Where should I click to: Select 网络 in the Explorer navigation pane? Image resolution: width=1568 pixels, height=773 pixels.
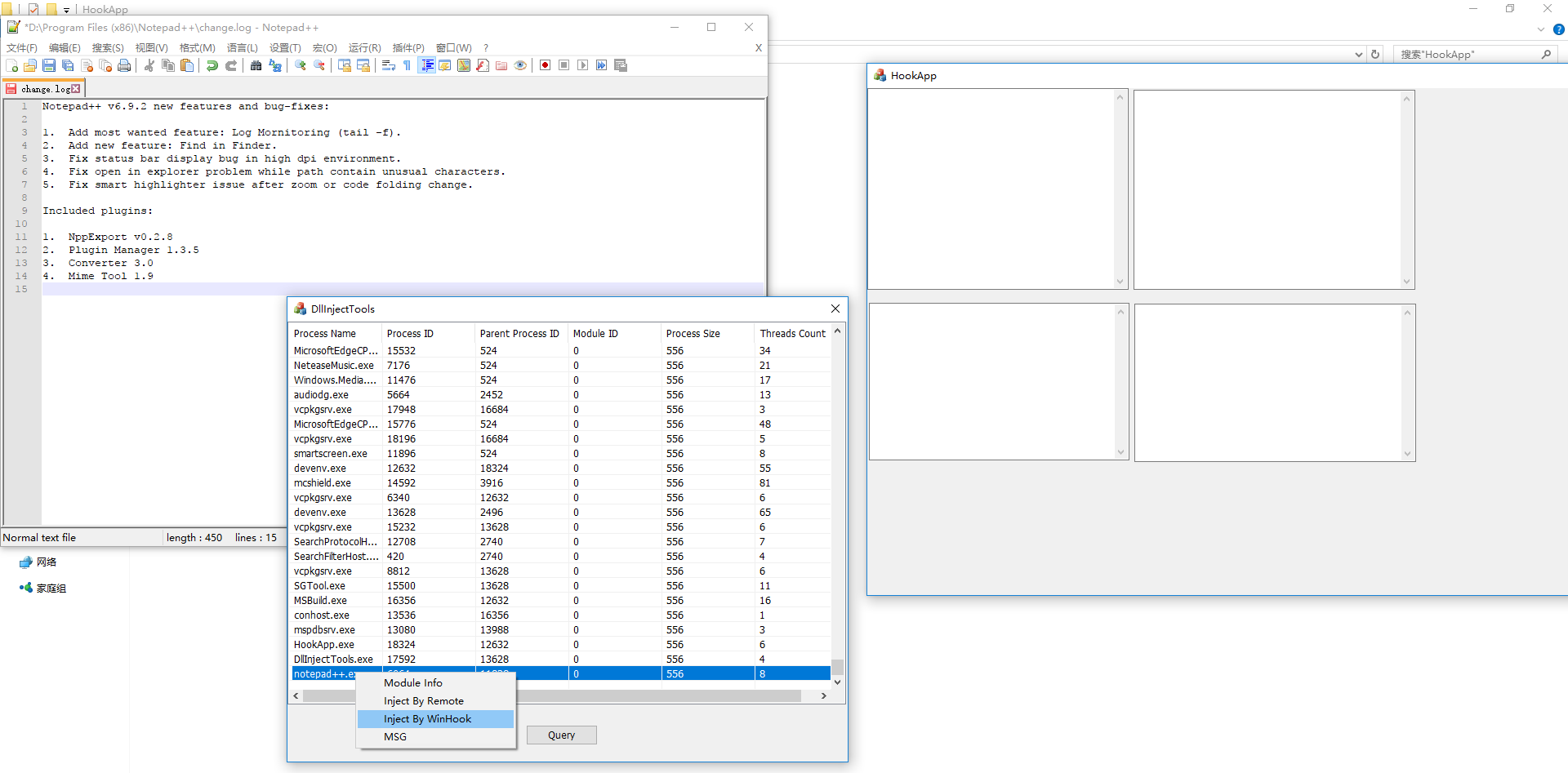[x=38, y=562]
